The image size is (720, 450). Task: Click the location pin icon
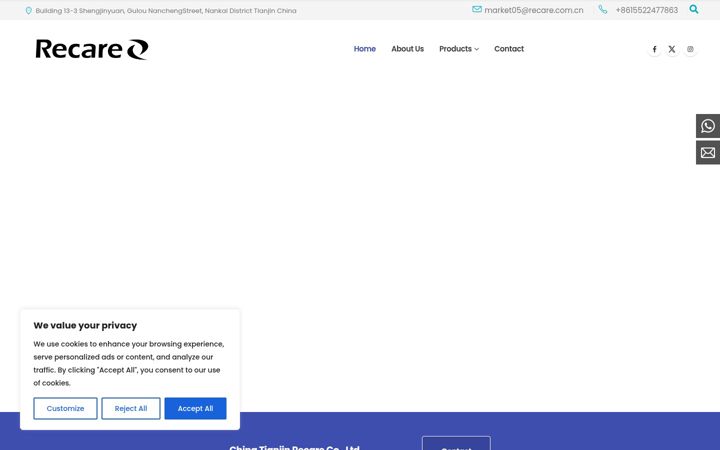(28, 11)
